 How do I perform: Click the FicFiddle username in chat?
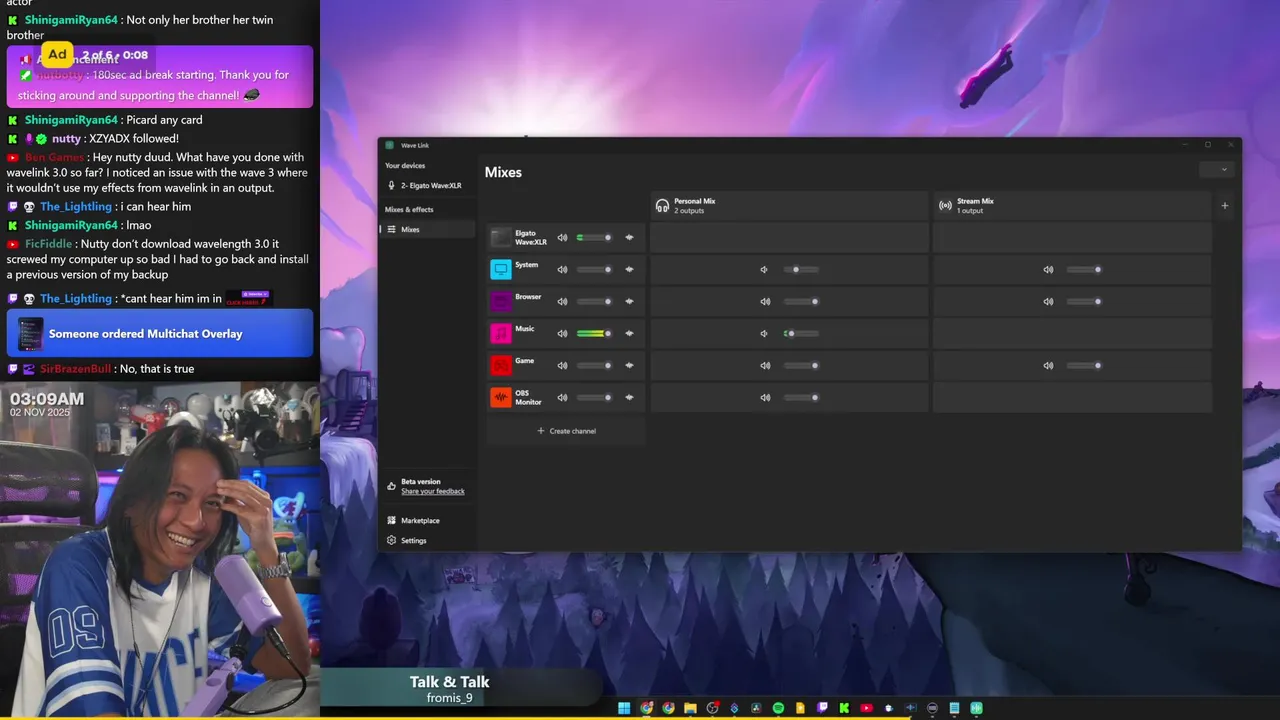point(49,244)
